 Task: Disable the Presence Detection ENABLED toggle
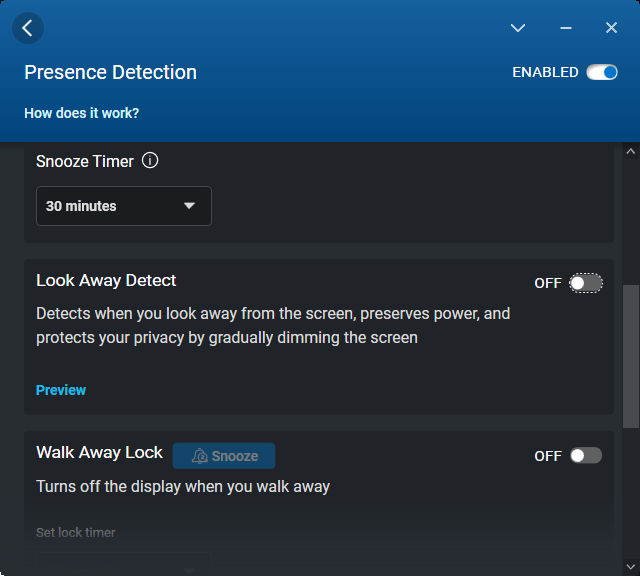pyautogui.click(x=602, y=72)
